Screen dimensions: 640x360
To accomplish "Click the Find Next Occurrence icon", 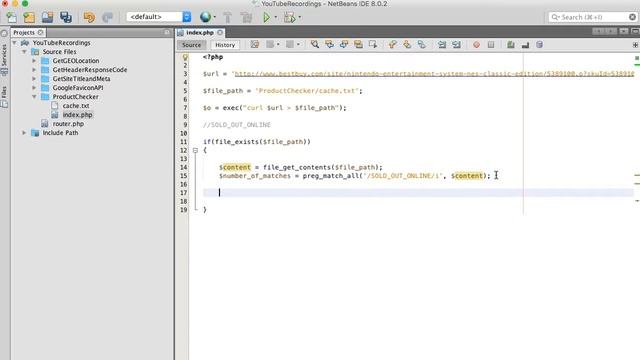I will coord(344,44).
